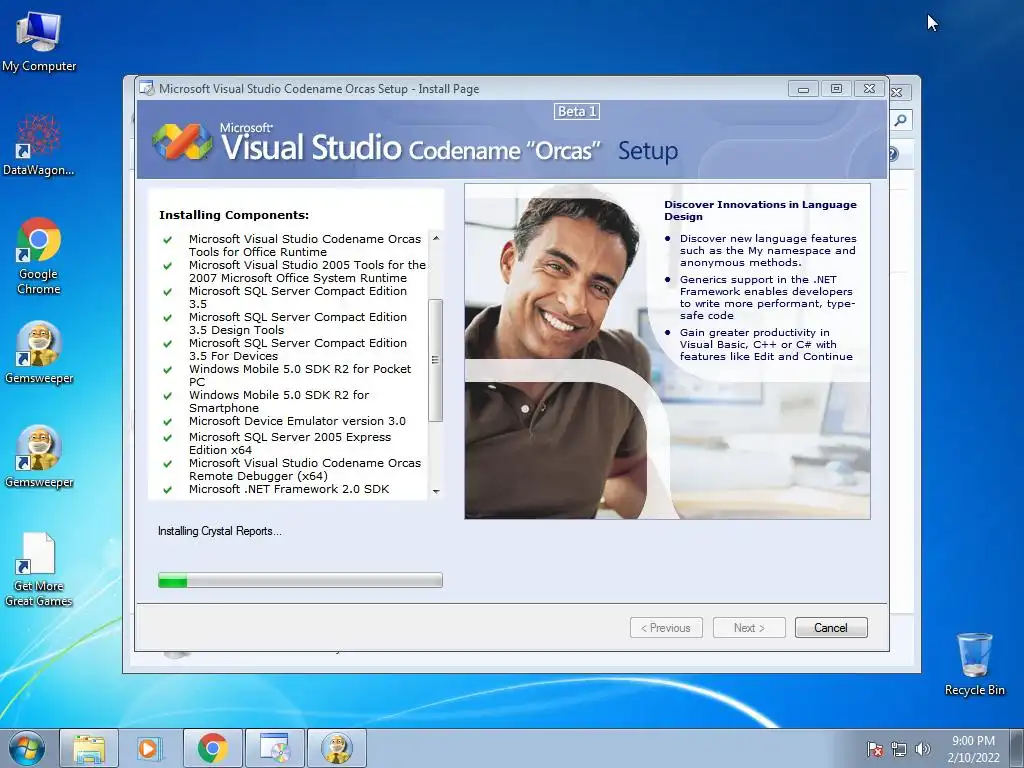This screenshot has width=1024, height=768.
Task: Switch to Chrome in the taskbar
Action: [x=213, y=748]
